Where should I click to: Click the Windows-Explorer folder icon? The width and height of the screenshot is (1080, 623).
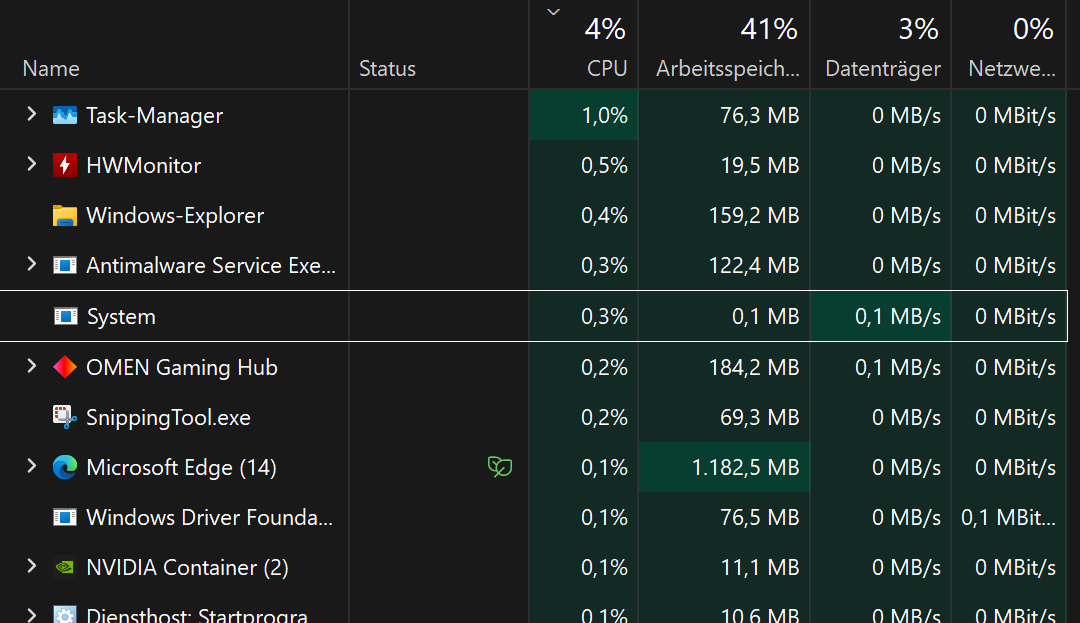click(x=65, y=215)
